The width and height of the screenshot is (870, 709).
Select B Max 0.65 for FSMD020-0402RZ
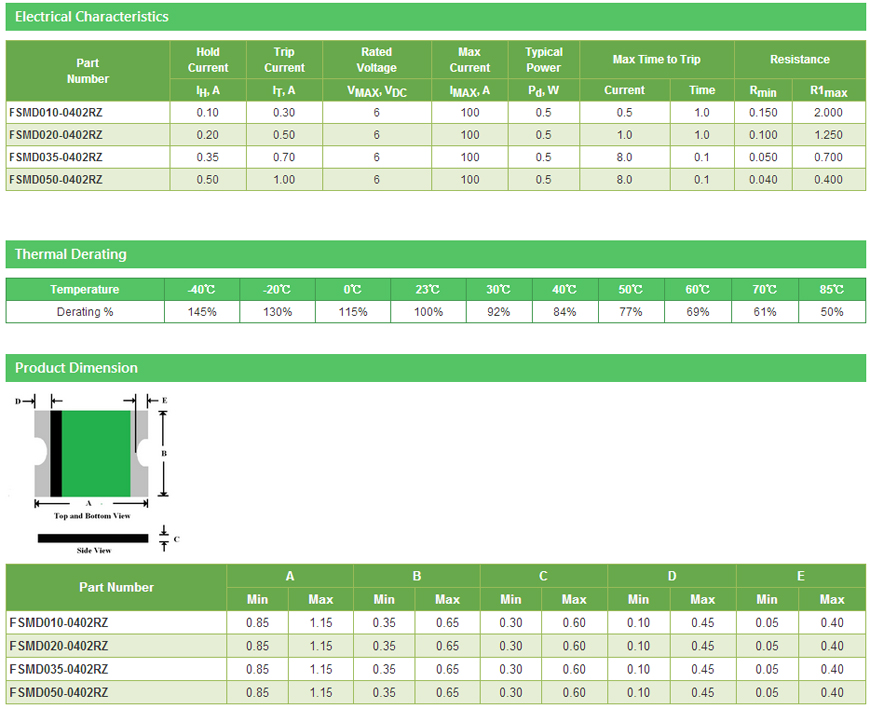[447, 646]
